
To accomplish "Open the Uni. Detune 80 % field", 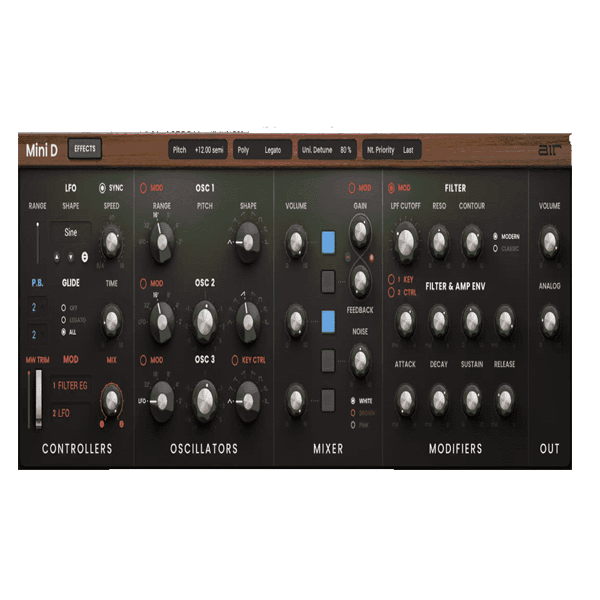I will point(327,150).
